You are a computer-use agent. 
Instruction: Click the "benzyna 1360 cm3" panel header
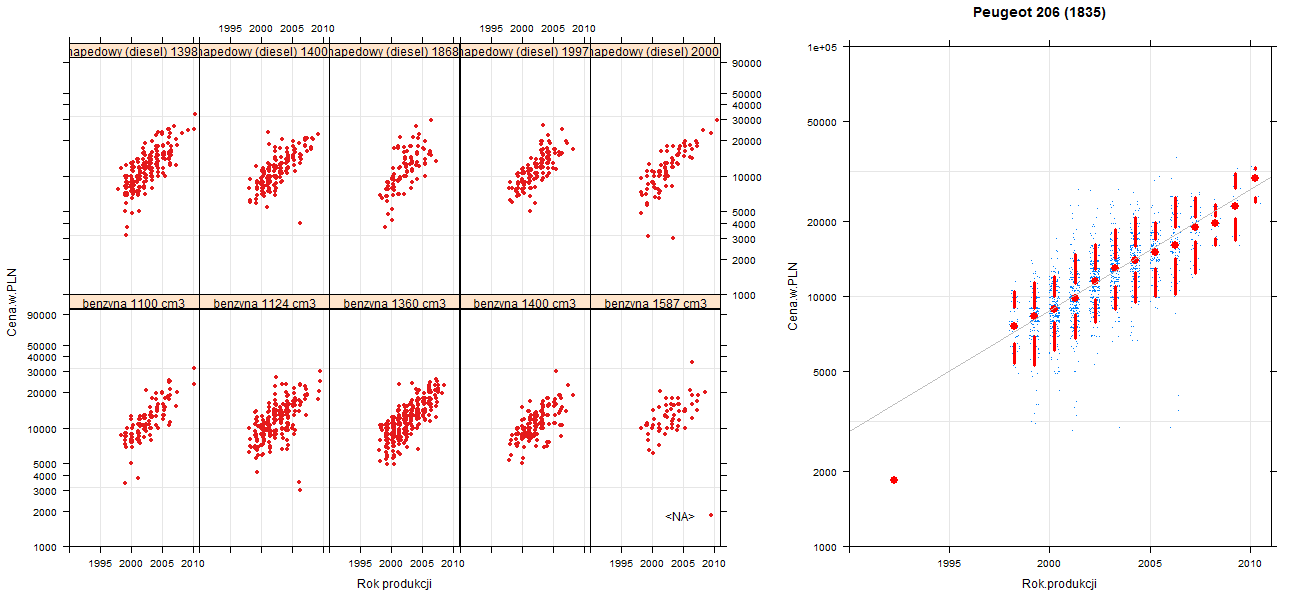[x=394, y=302]
